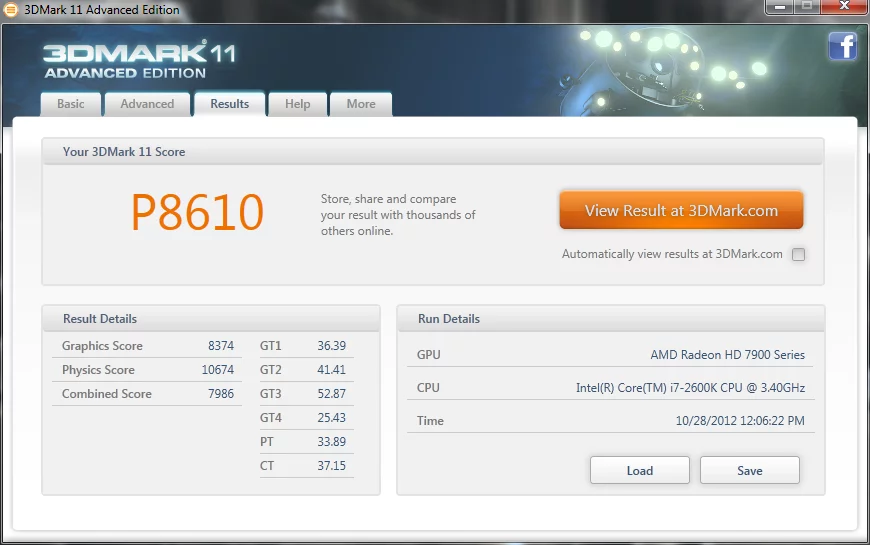This screenshot has width=870, height=545.
Task: Click the Facebook share icon
Action: click(x=843, y=46)
